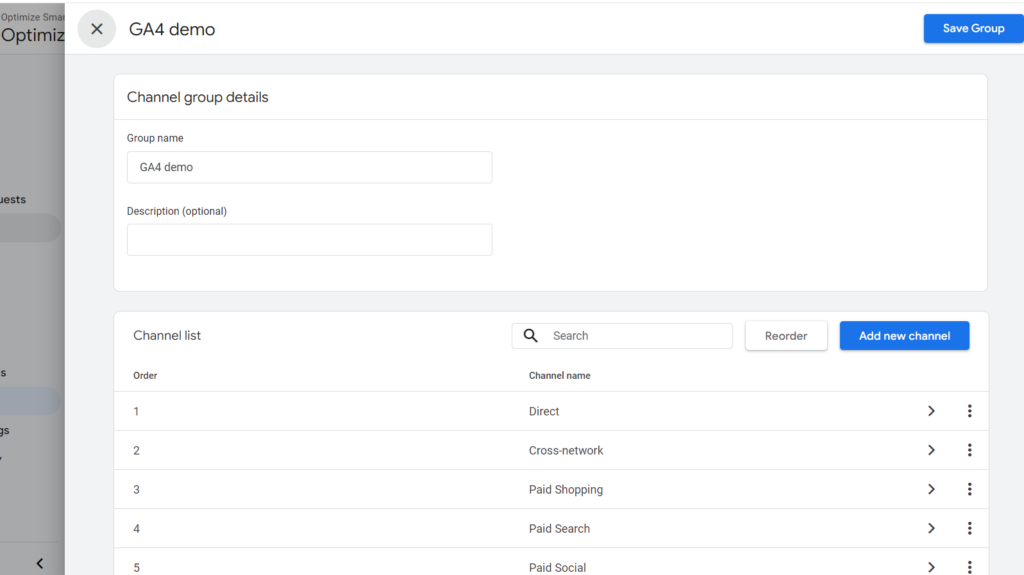The image size is (1024, 575).
Task: Open more options for Cross-network channel
Action: [x=970, y=450]
